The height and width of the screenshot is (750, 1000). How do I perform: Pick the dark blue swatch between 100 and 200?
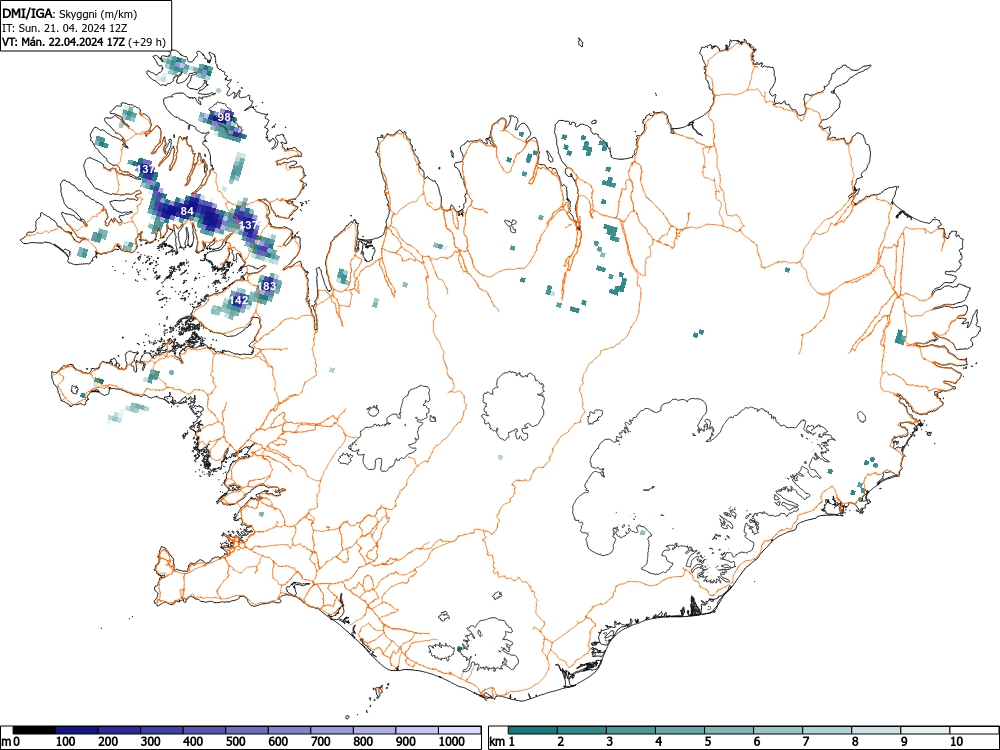point(77,730)
